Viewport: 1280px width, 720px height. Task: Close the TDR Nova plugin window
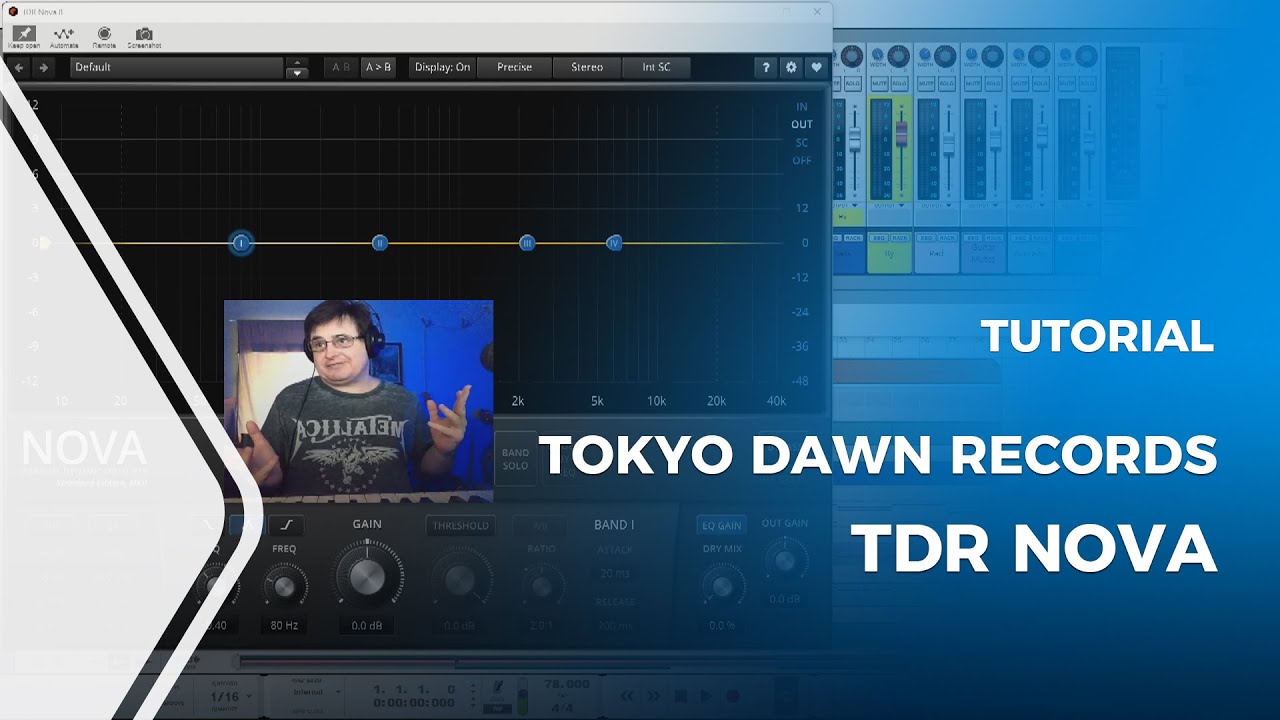click(817, 11)
